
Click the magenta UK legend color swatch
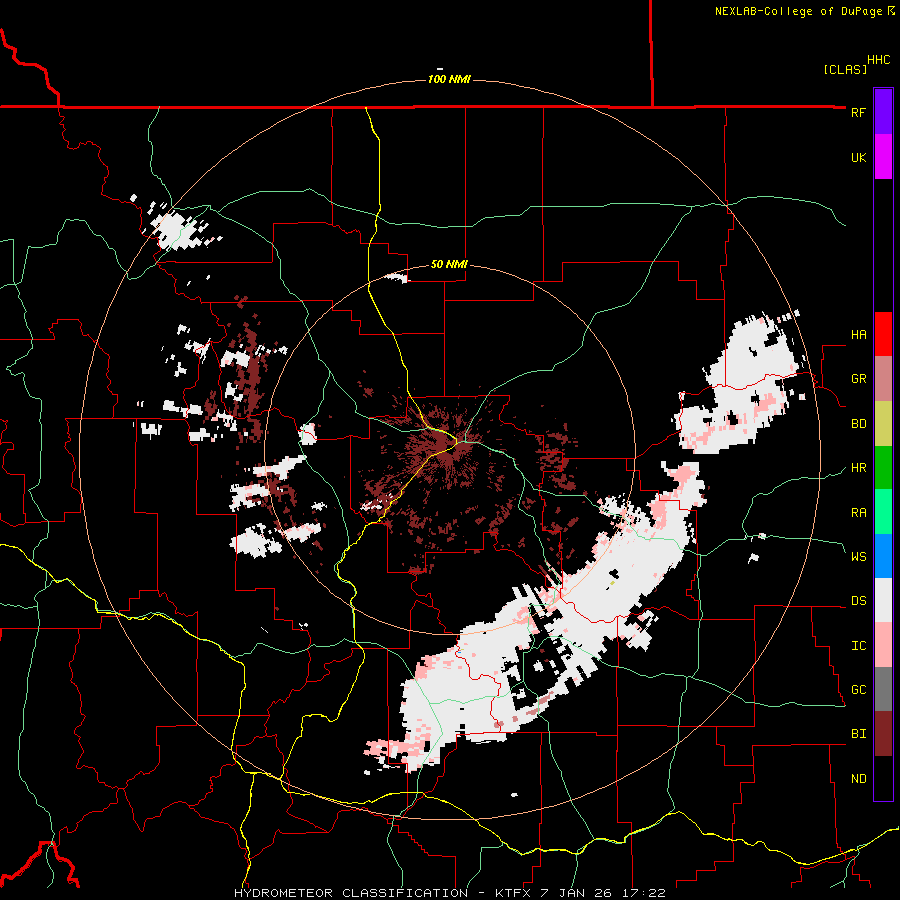pos(883,157)
